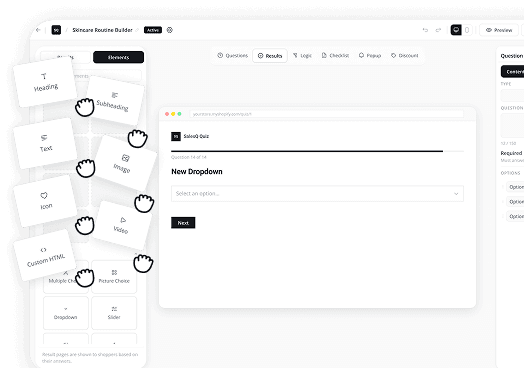Add a Slider element from the panel

pos(114,313)
